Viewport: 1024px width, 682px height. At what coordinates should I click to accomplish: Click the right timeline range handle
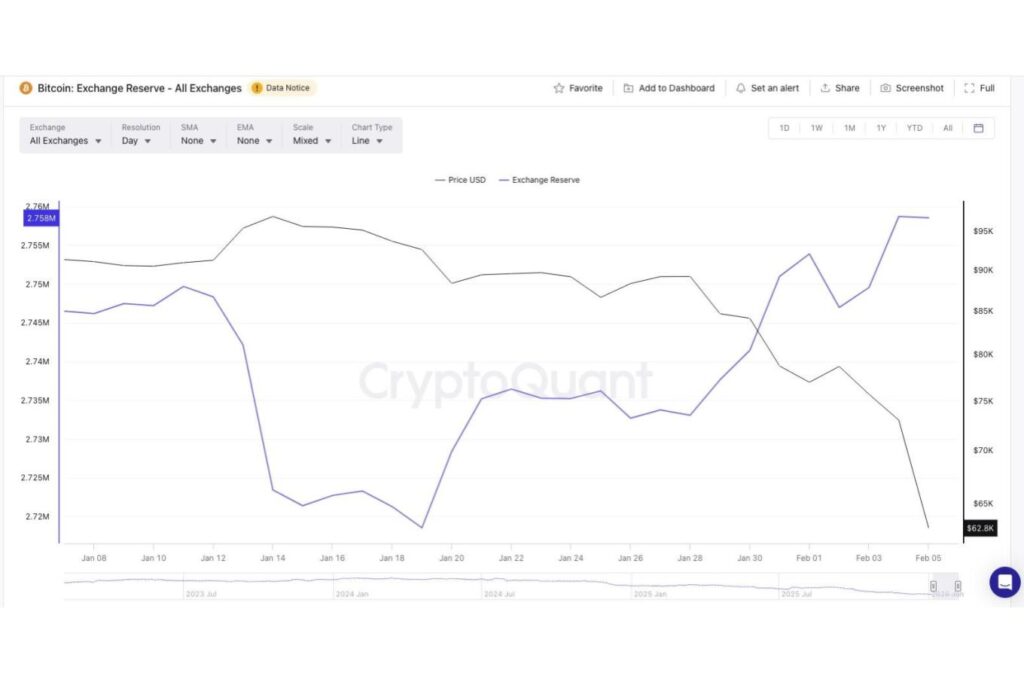(957, 586)
